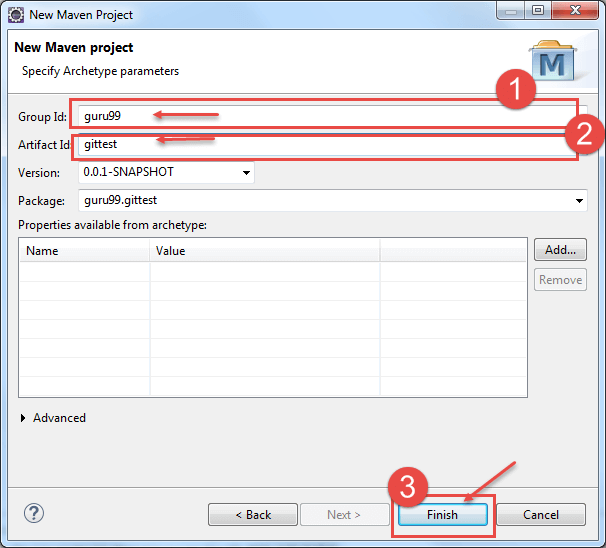The width and height of the screenshot is (606, 548).
Task: Click first empty row in properties table
Action: click(200, 272)
